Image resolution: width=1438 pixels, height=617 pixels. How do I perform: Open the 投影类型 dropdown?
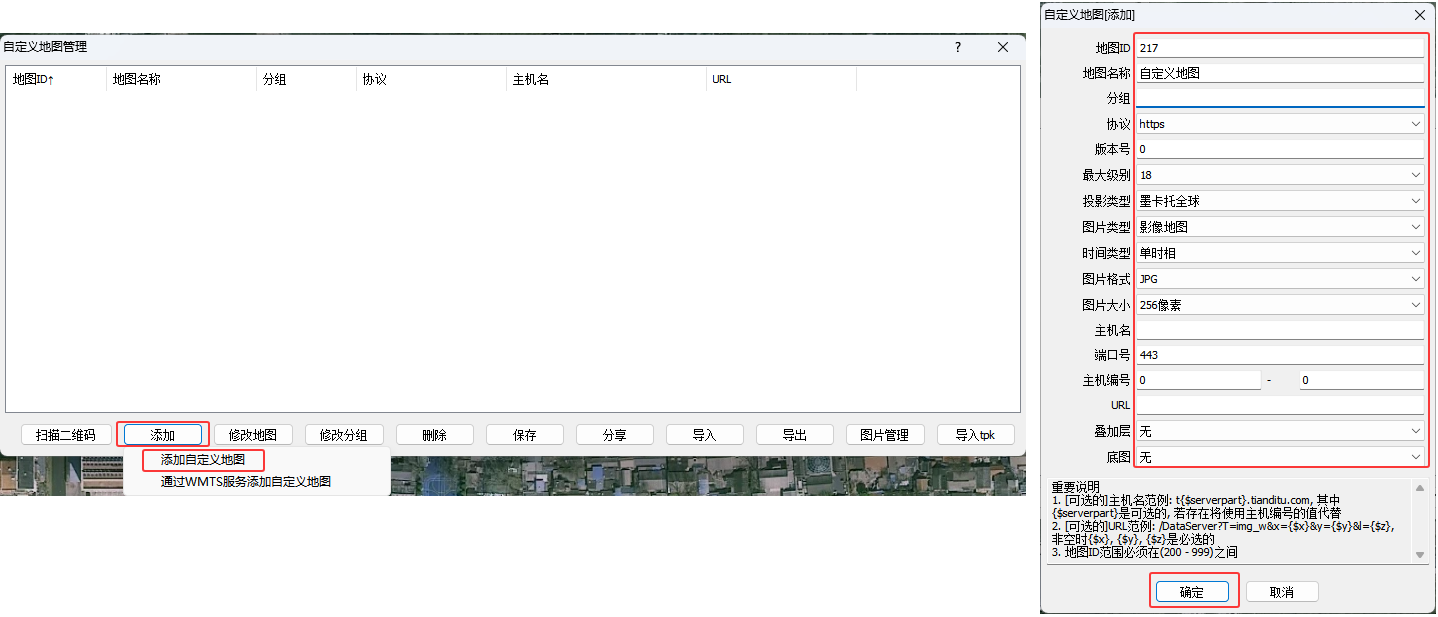pyautogui.click(x=1279, y=201)
